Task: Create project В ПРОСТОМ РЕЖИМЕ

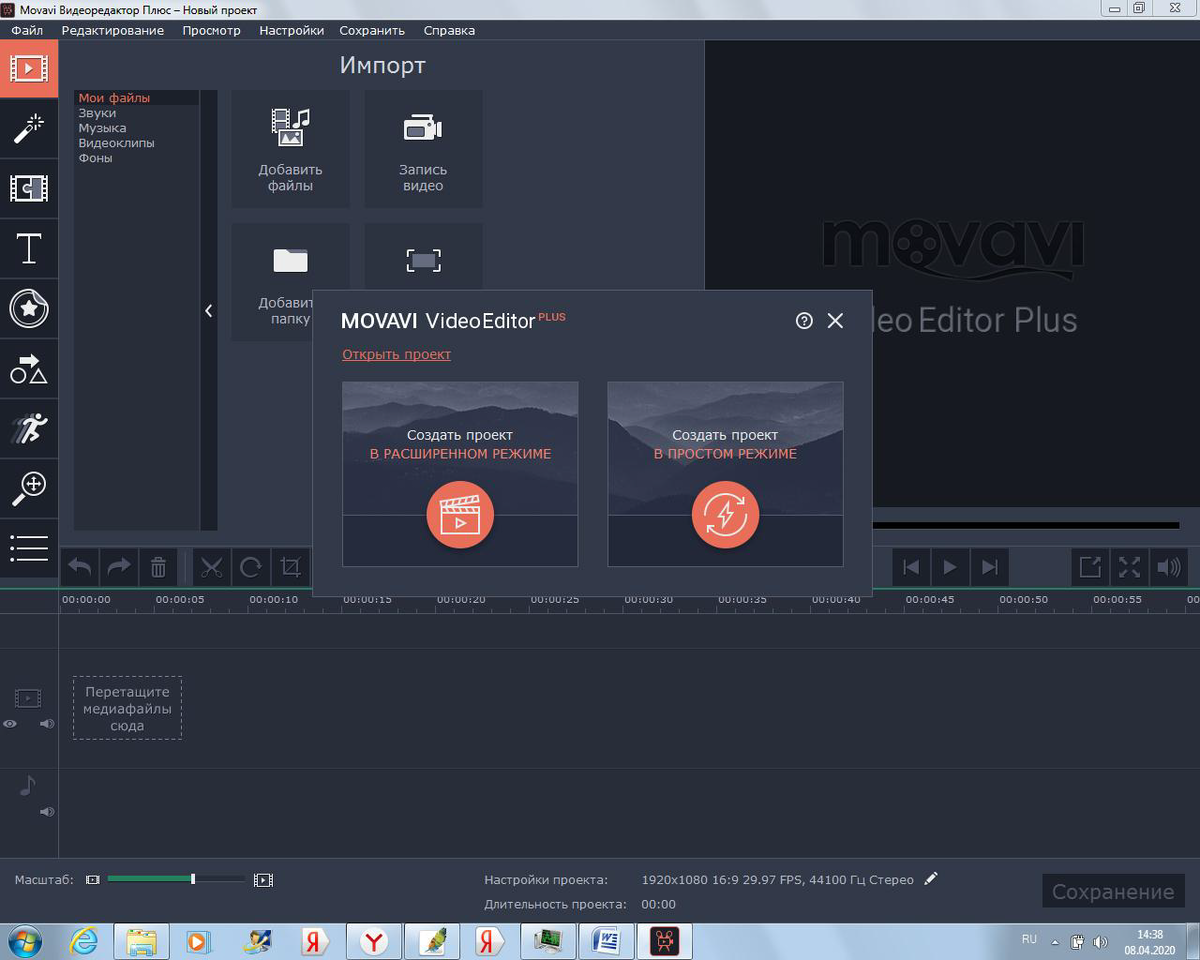Action: [725, 474]
